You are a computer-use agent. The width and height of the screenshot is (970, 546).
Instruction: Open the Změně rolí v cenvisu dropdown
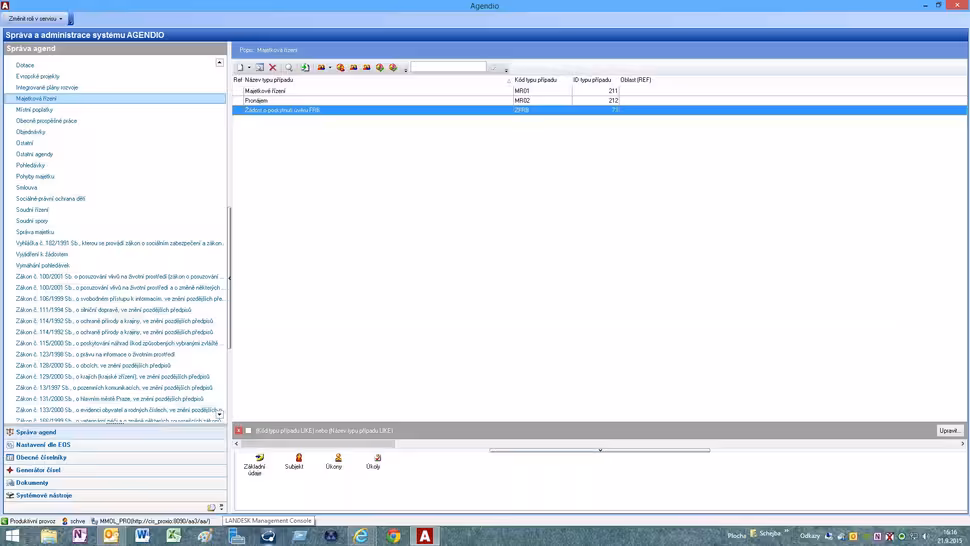pos(36,19)
